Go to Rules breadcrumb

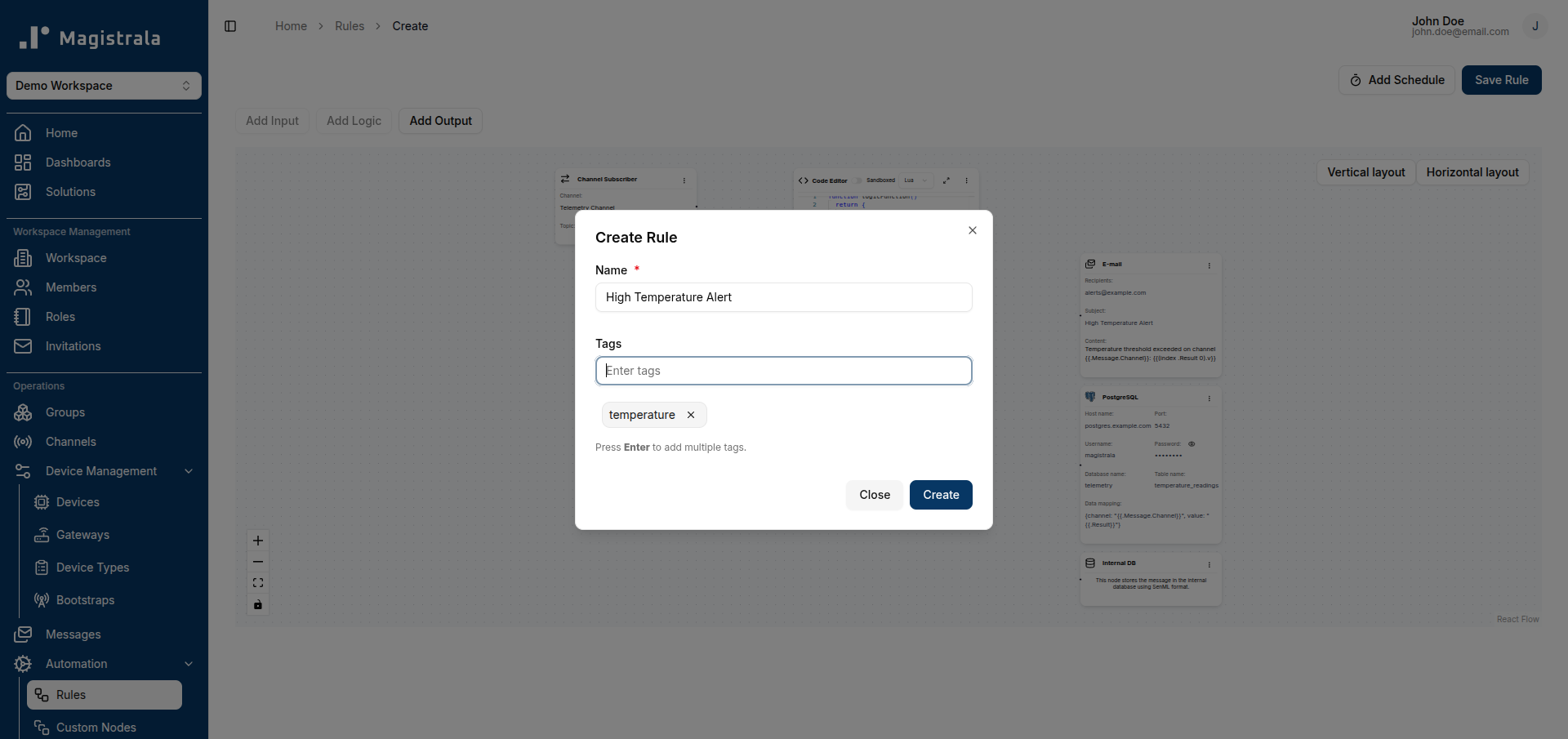[x=350, y=26]
